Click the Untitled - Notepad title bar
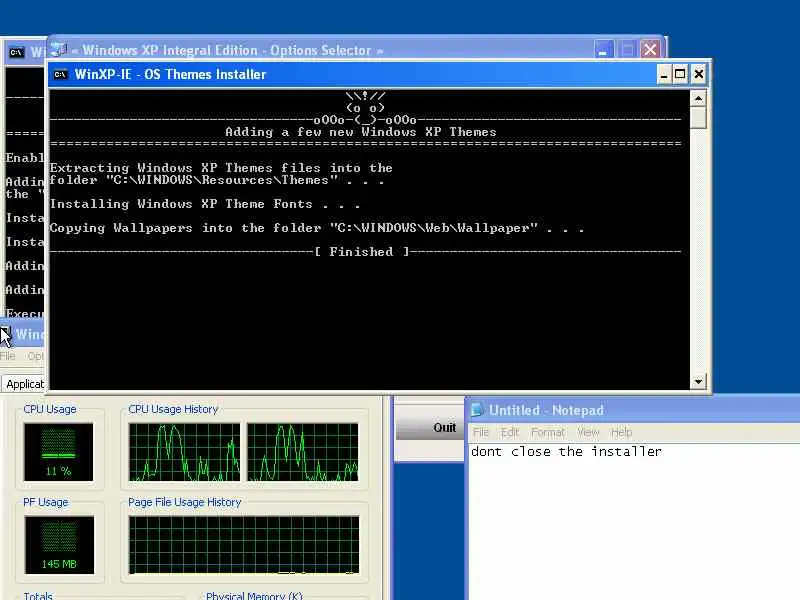This screenshot has width=800, height=600. (633, 410)
